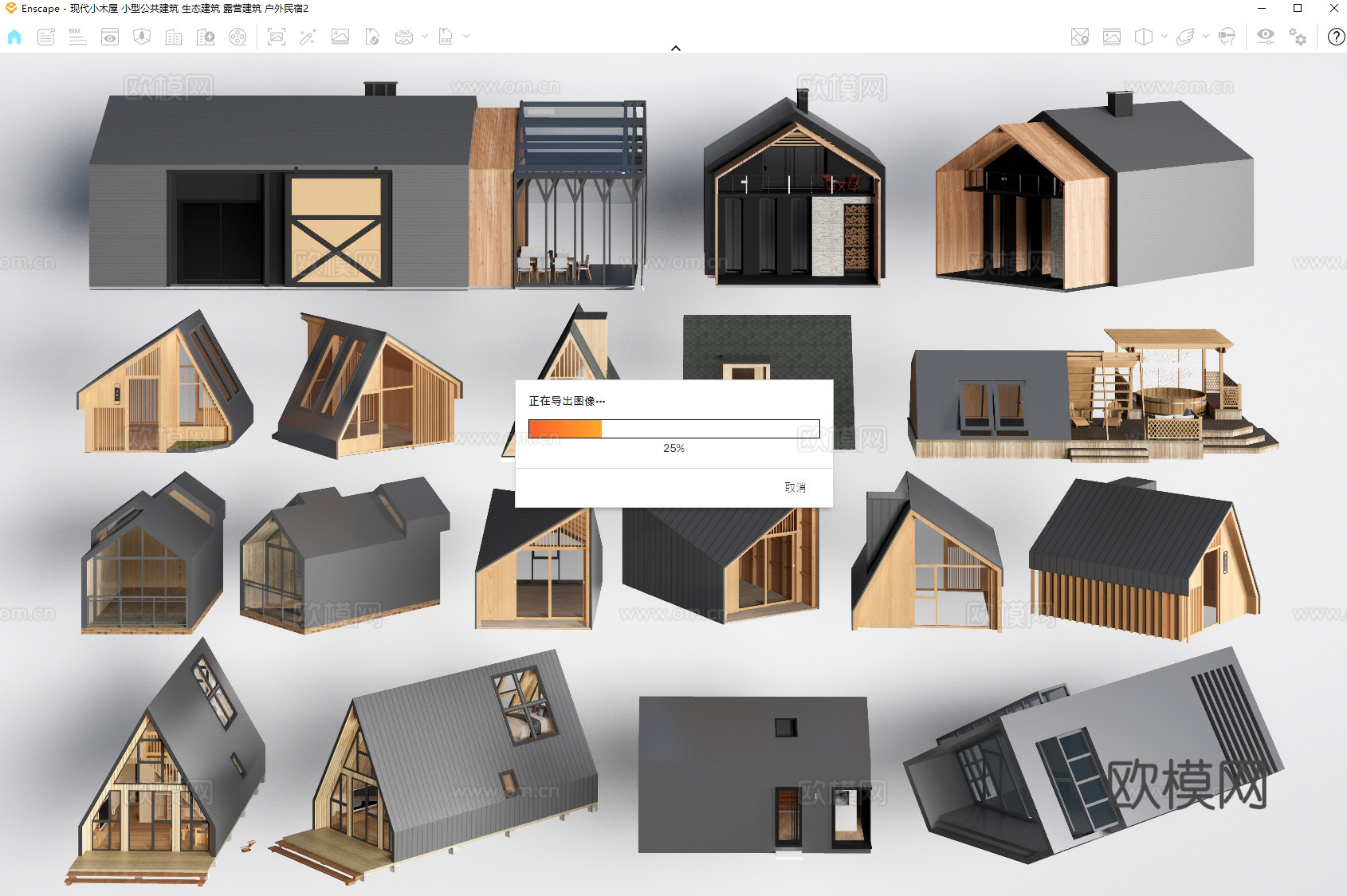Open the site context map icon
This screenshot has width=1347, height=896.
pyautogui.click(x=142, y=37)
